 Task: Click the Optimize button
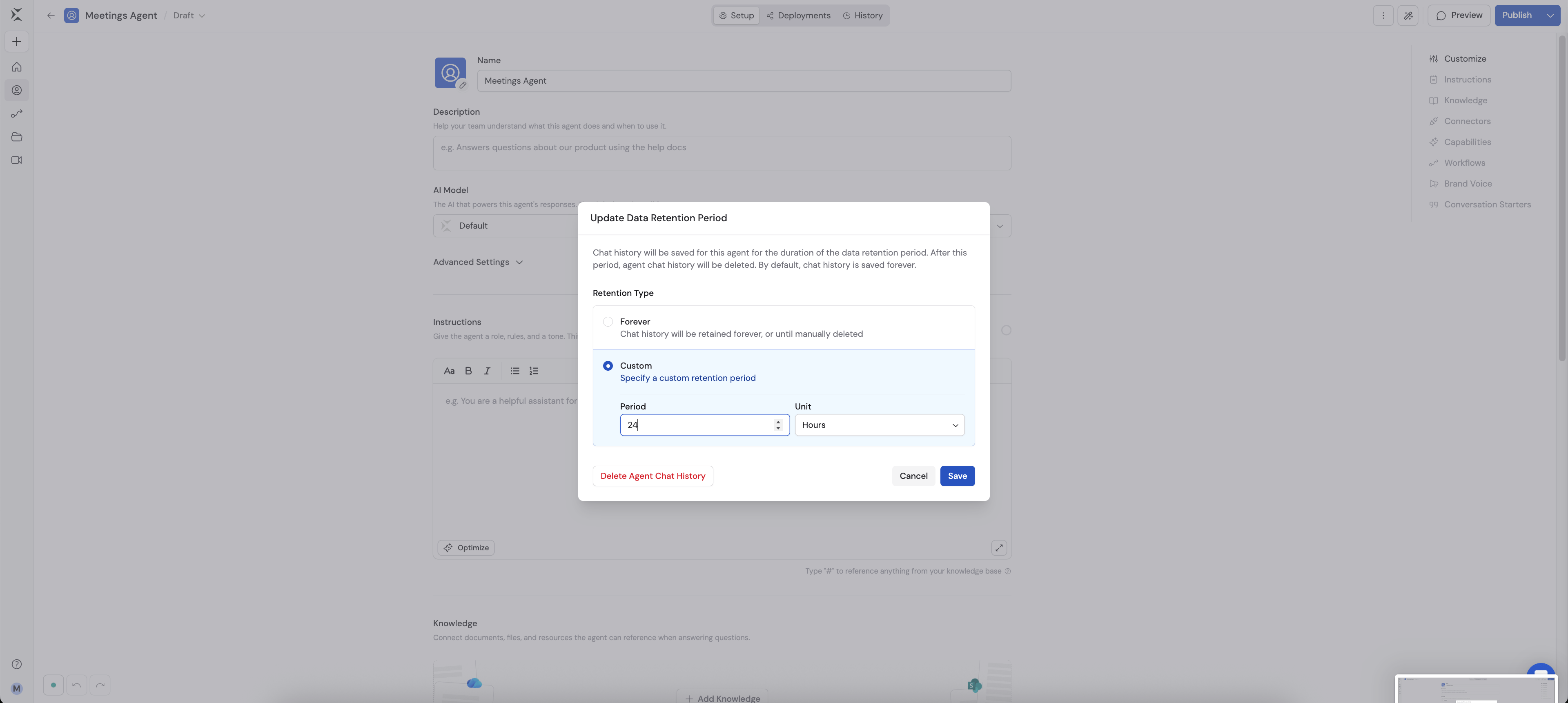(465, 548)
